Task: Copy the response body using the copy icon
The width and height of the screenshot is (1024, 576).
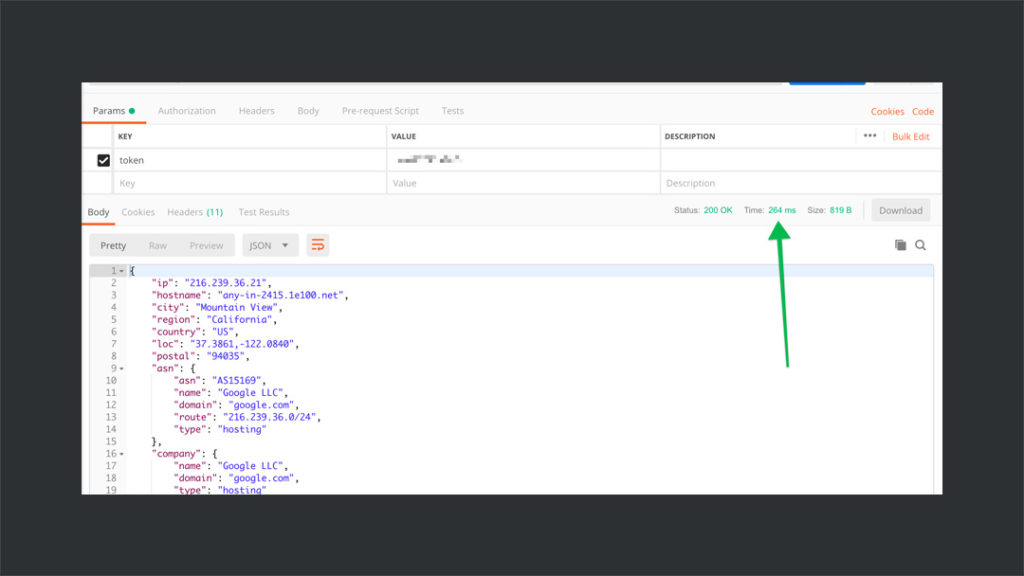Action: [899, 244]
